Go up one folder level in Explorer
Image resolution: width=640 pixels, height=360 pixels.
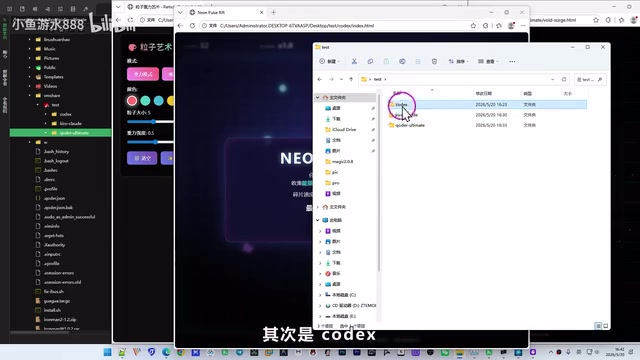351,79
